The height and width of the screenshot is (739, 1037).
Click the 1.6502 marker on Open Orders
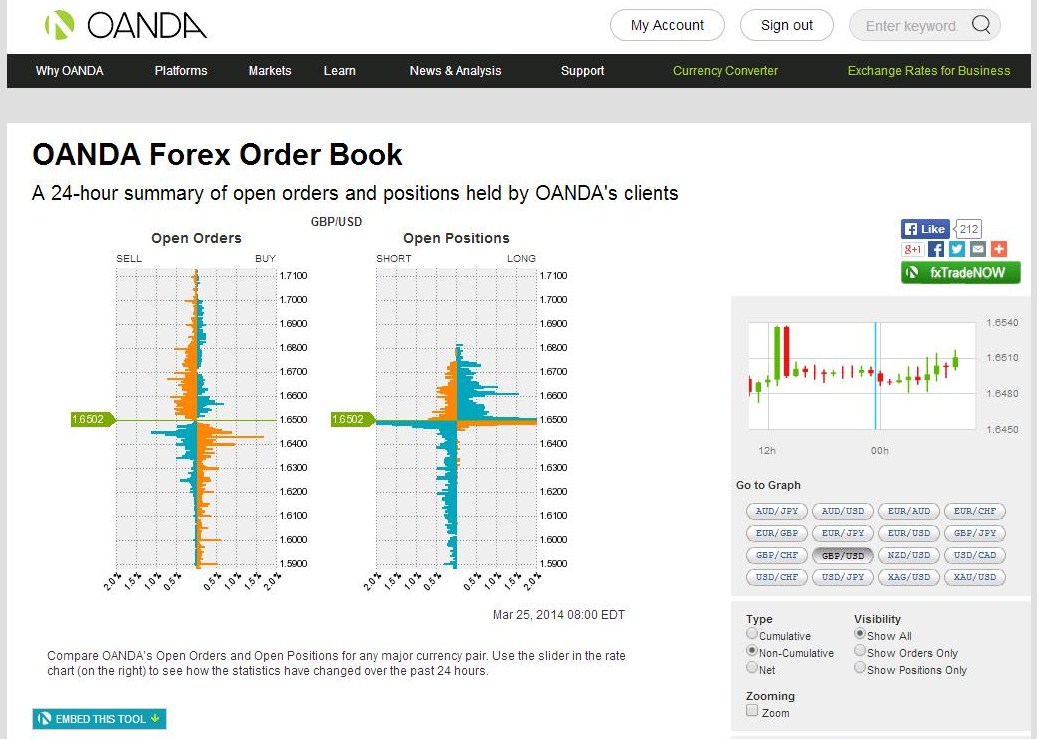coord(93,419)
